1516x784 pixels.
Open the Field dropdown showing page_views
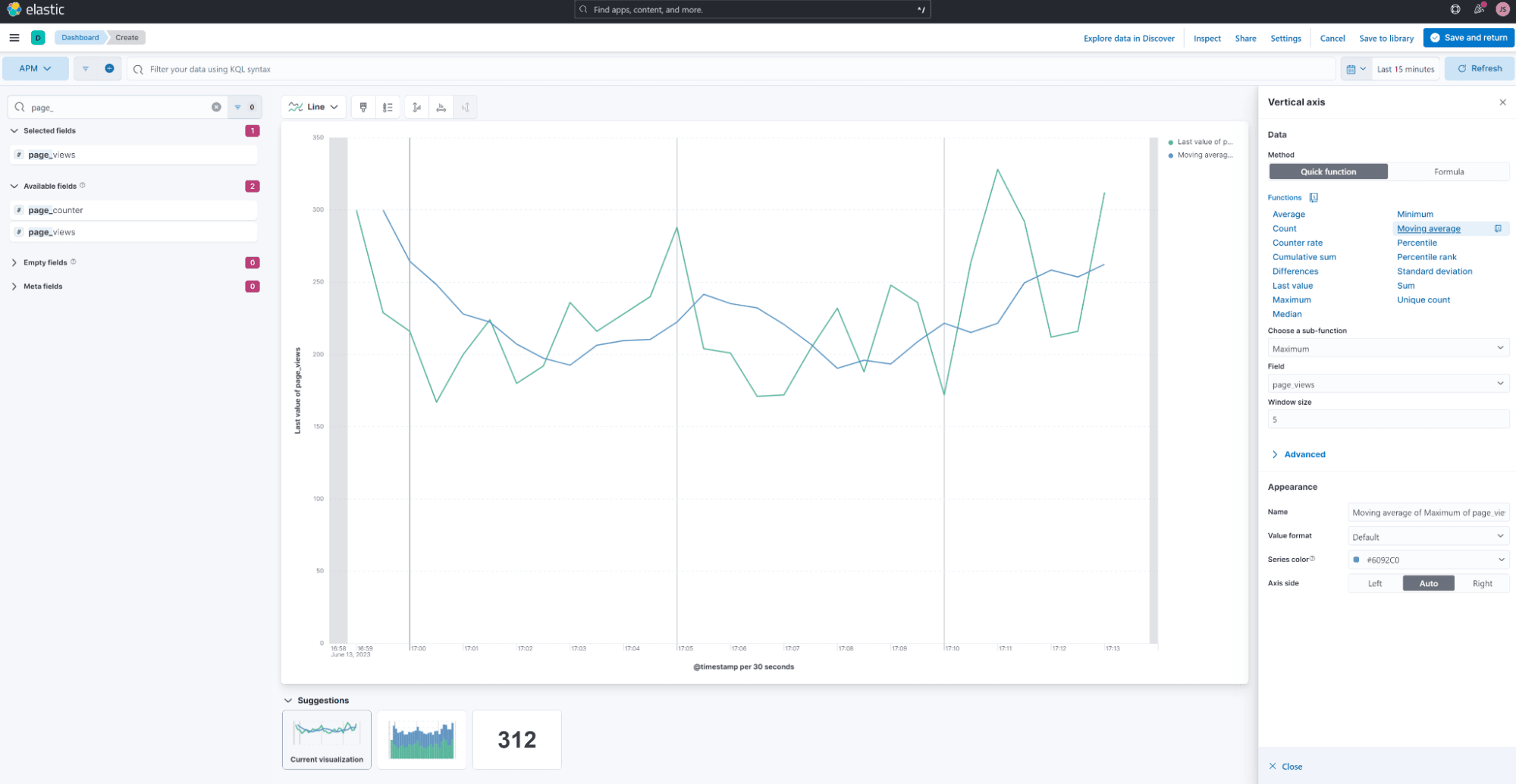click(1388, 384)
